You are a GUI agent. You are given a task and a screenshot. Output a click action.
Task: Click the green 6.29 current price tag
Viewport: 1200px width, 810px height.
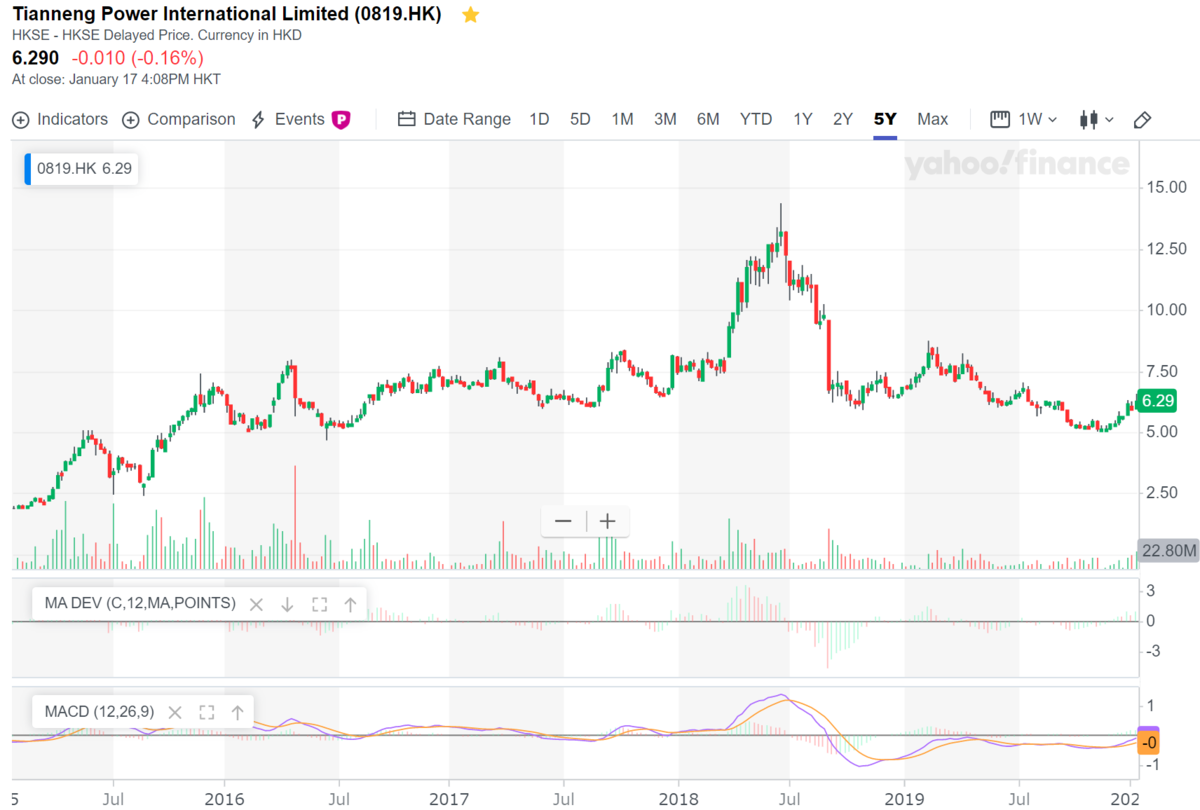click(1157, 401)
